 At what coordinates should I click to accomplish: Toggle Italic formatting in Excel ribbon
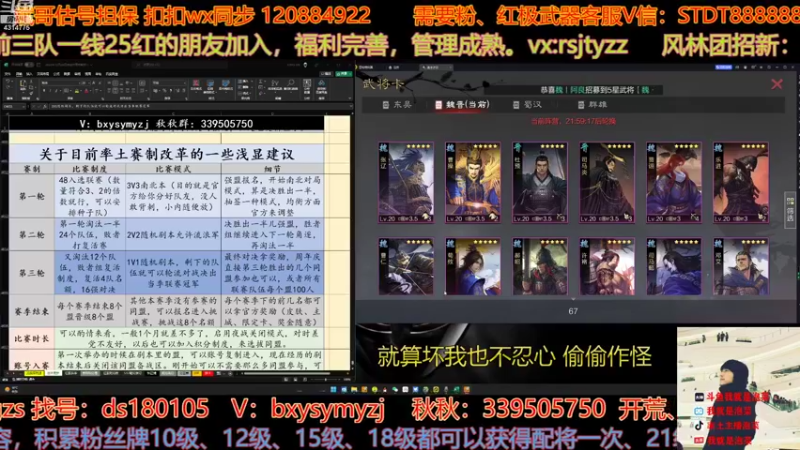[x=50, y=91]
